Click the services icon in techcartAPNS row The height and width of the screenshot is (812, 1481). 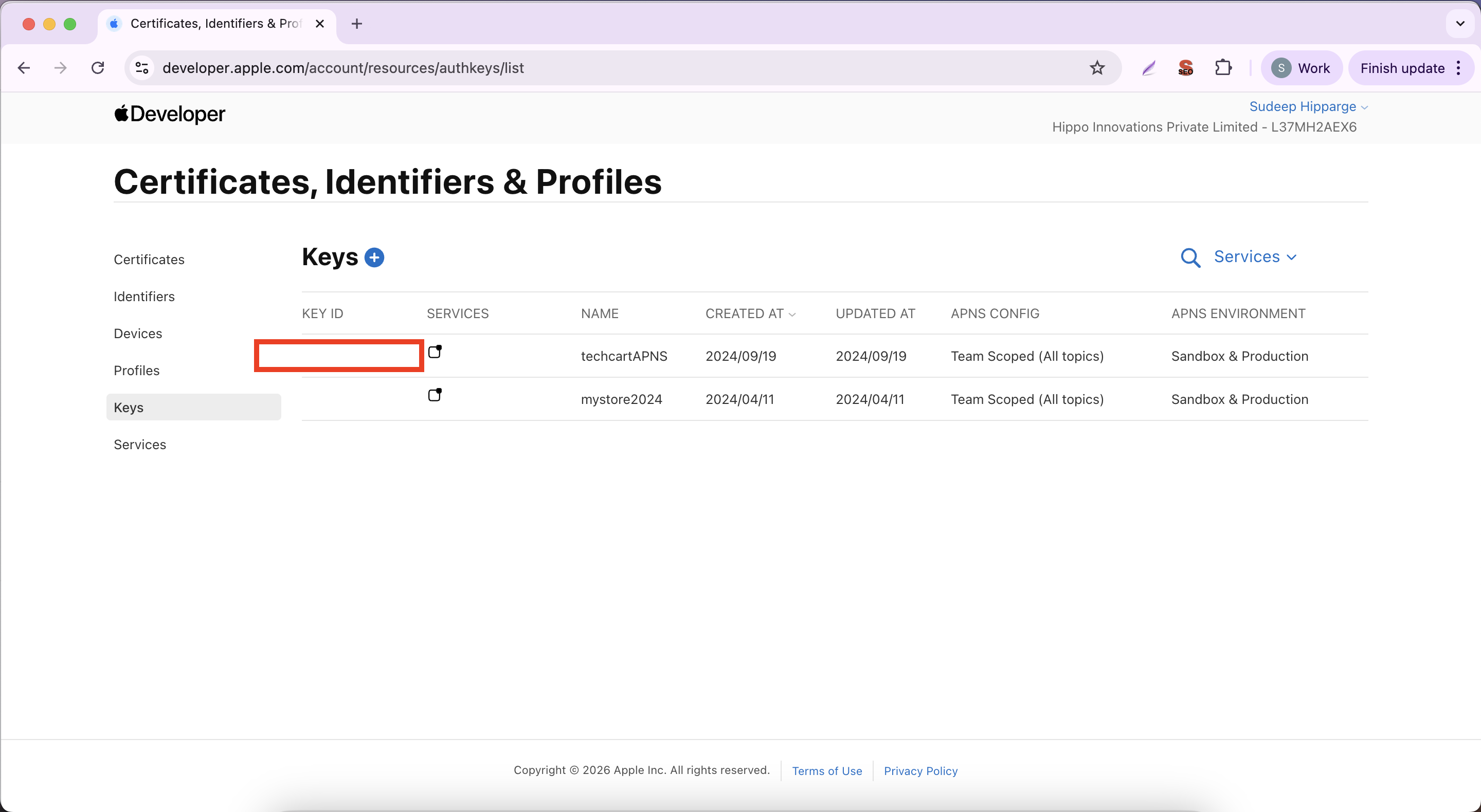[435, 352]
